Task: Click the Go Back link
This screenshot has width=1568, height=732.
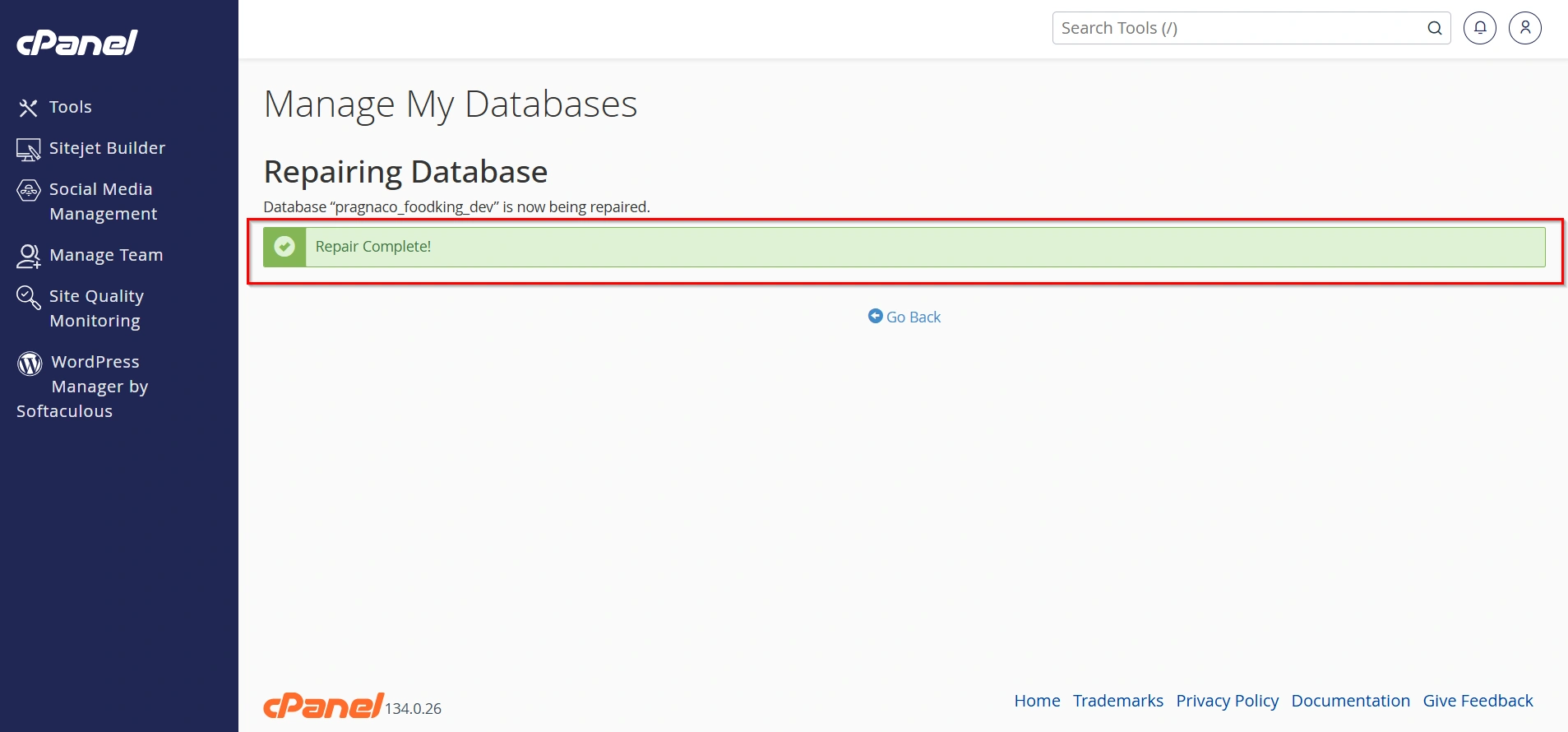Action: (x=904, y=317)
